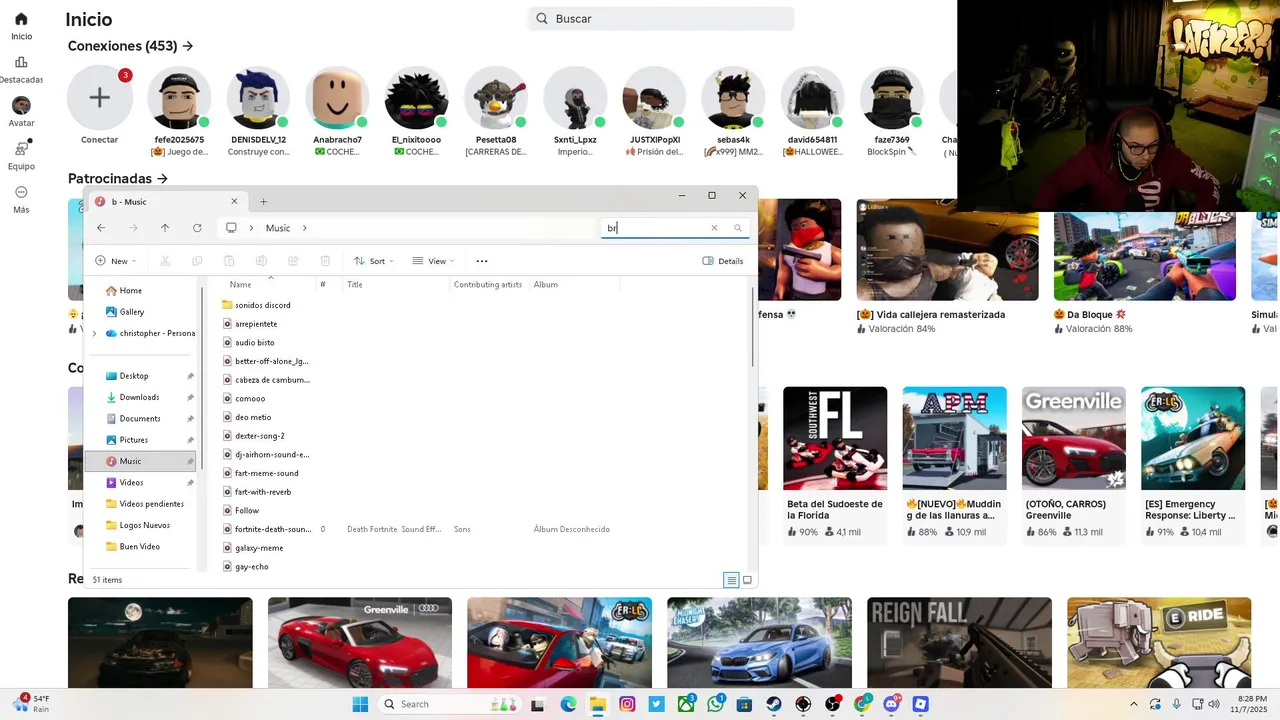This screenshot has height=720, width=1280.
Task: Open the Patrocinadas section link
Action: point(117,178)
